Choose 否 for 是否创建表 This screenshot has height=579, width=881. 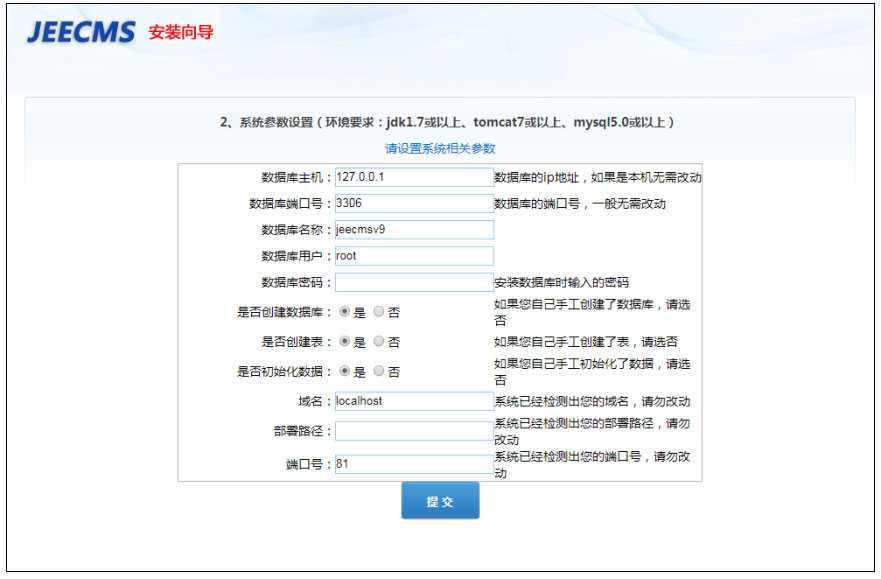[x=378, y=341]
